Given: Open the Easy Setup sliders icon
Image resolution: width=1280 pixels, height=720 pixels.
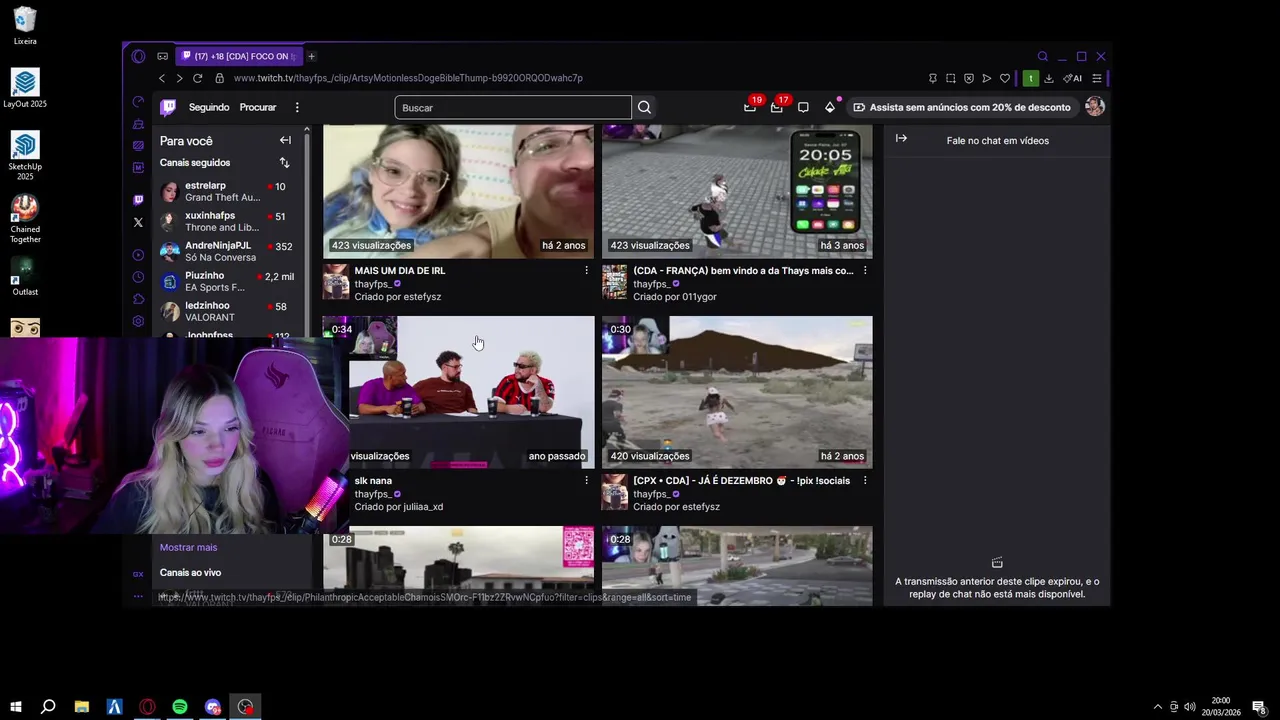Looking at the screenshot, I should [1097, 78].
